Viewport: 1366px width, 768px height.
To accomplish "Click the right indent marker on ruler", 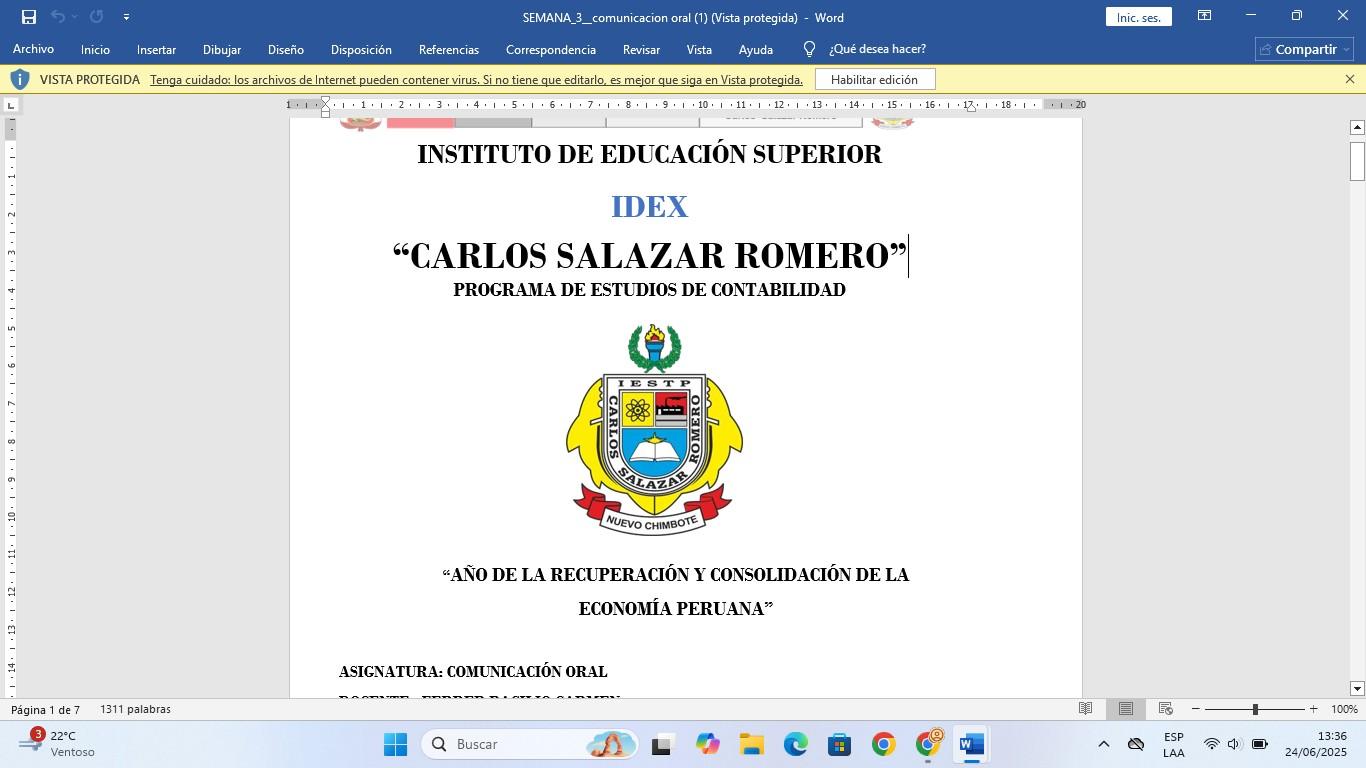I will 970,107.
